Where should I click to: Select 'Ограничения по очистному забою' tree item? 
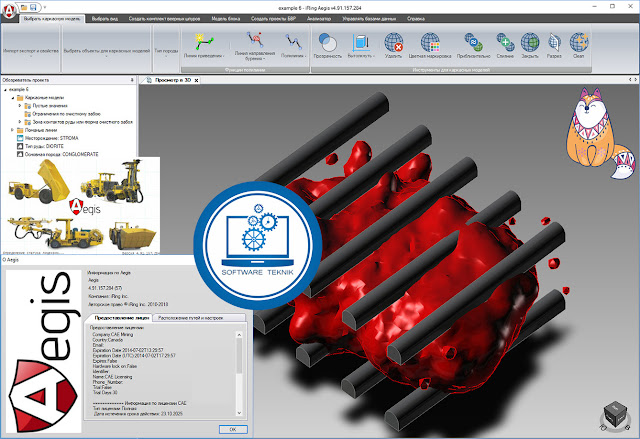(67, 114)
